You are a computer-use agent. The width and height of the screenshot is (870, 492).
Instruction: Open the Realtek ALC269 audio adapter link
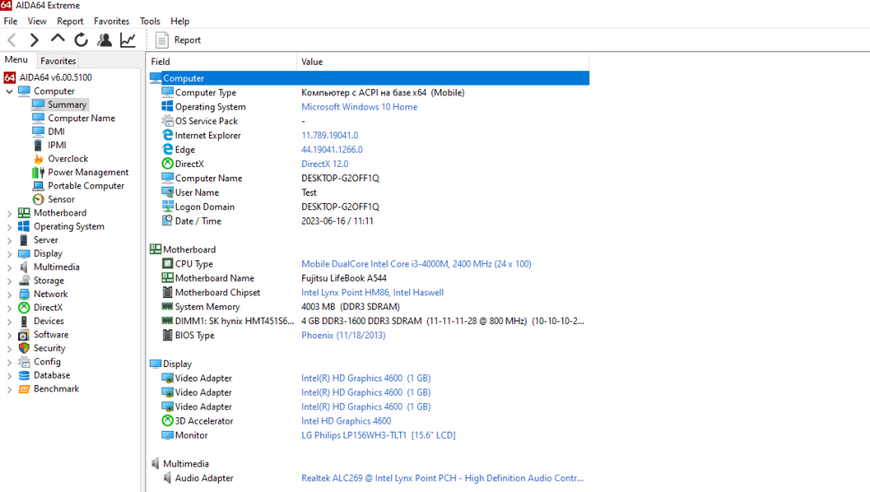pyautogui.click(x=442, y=478)
